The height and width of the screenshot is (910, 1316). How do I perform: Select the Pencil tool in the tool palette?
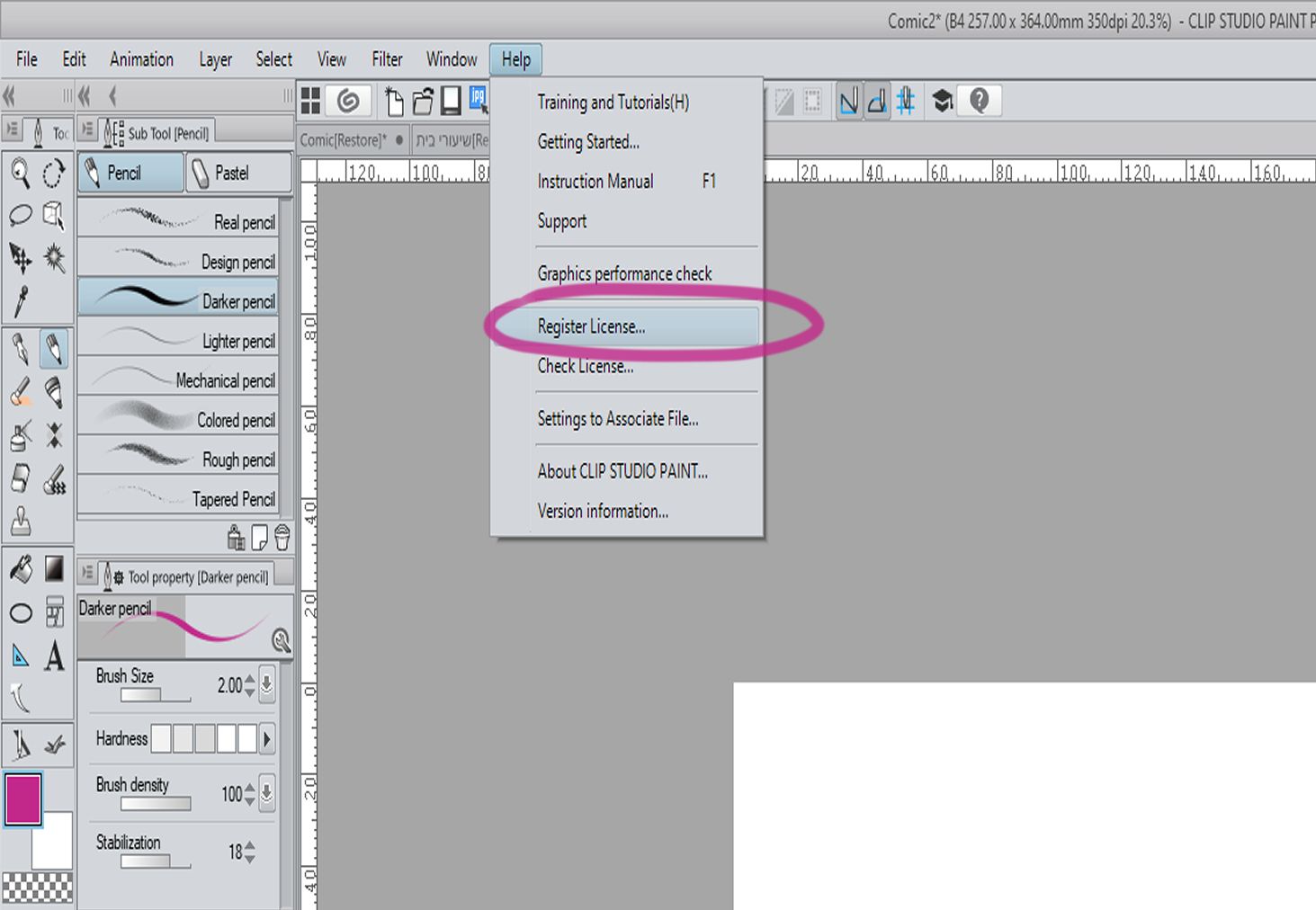pos(54,348)
